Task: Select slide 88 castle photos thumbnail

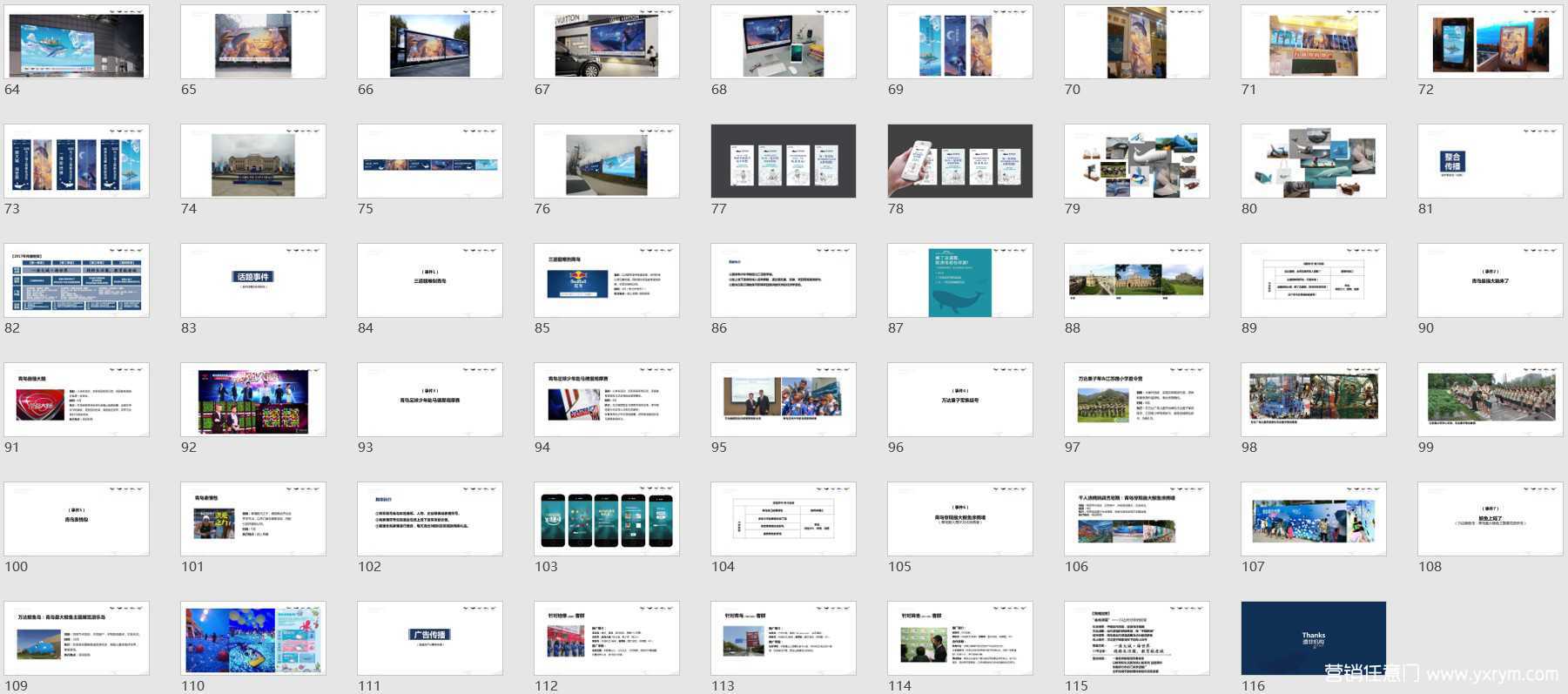Action: click(x=1137, y=280)
